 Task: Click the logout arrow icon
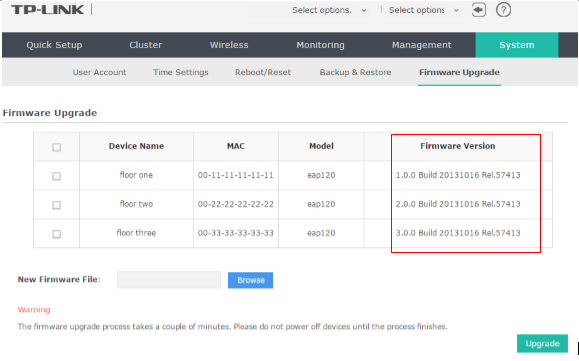point(479,10)
